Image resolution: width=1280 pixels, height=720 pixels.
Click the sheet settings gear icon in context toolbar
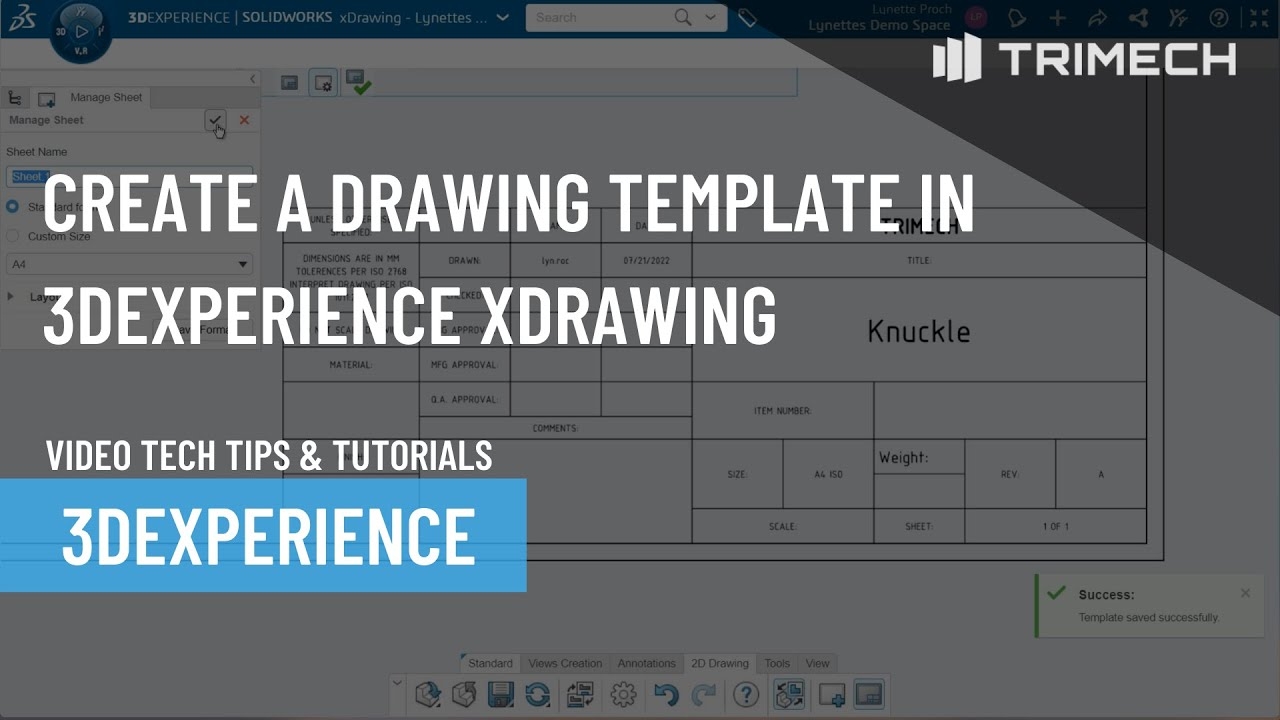coord(324,83)
